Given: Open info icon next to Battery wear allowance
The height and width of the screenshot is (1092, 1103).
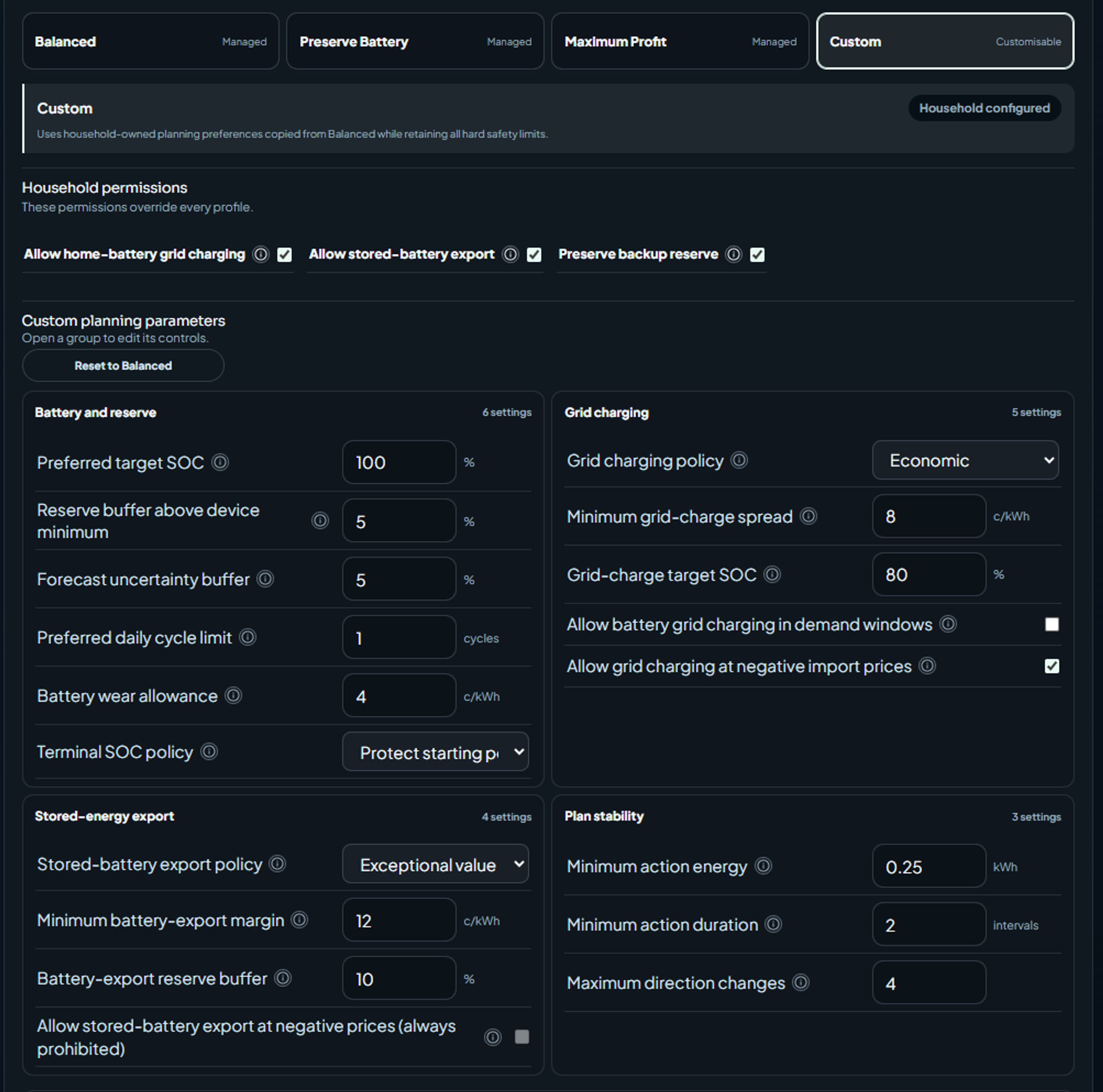Looking at the screenshot, I should 233,695.
